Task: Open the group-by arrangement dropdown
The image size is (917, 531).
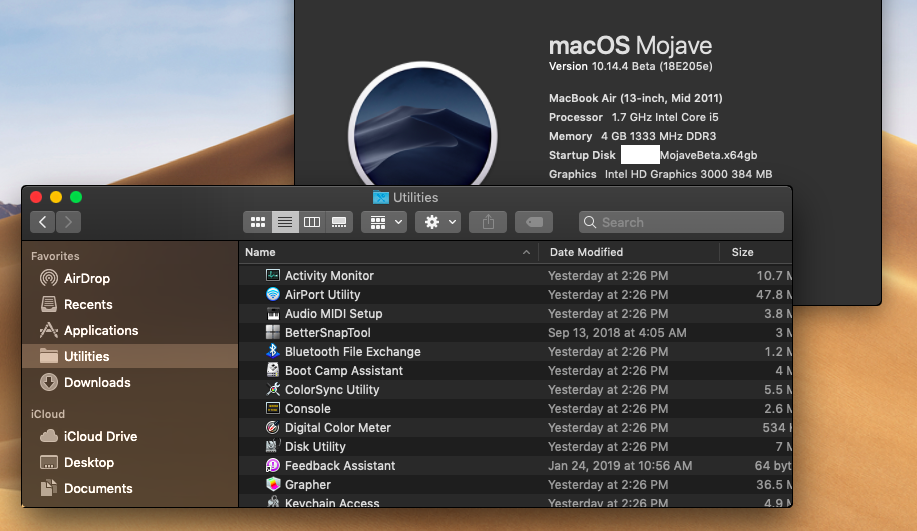Action: (x=384, y=222)
